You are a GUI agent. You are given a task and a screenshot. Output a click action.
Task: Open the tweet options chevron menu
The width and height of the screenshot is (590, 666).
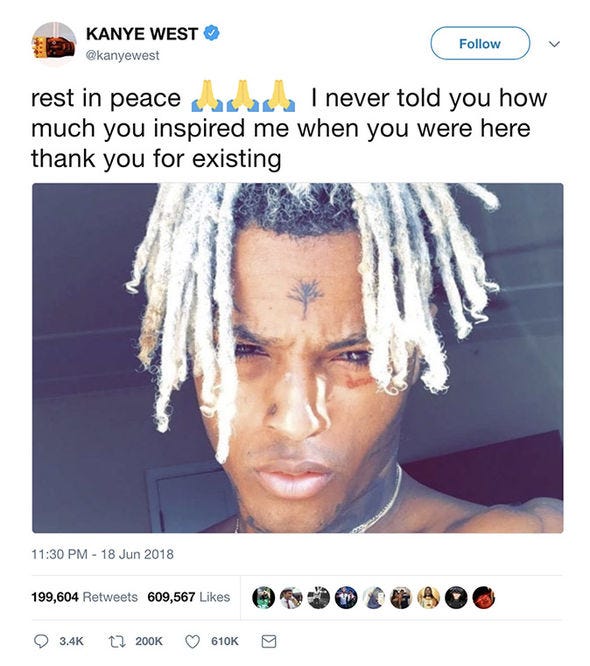click(x=554, y=44)
